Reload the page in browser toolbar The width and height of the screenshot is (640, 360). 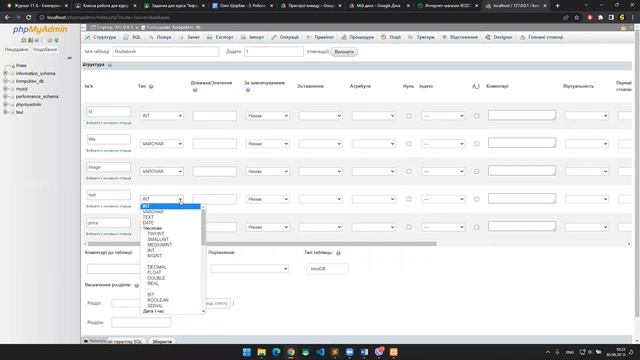point(29,18)
